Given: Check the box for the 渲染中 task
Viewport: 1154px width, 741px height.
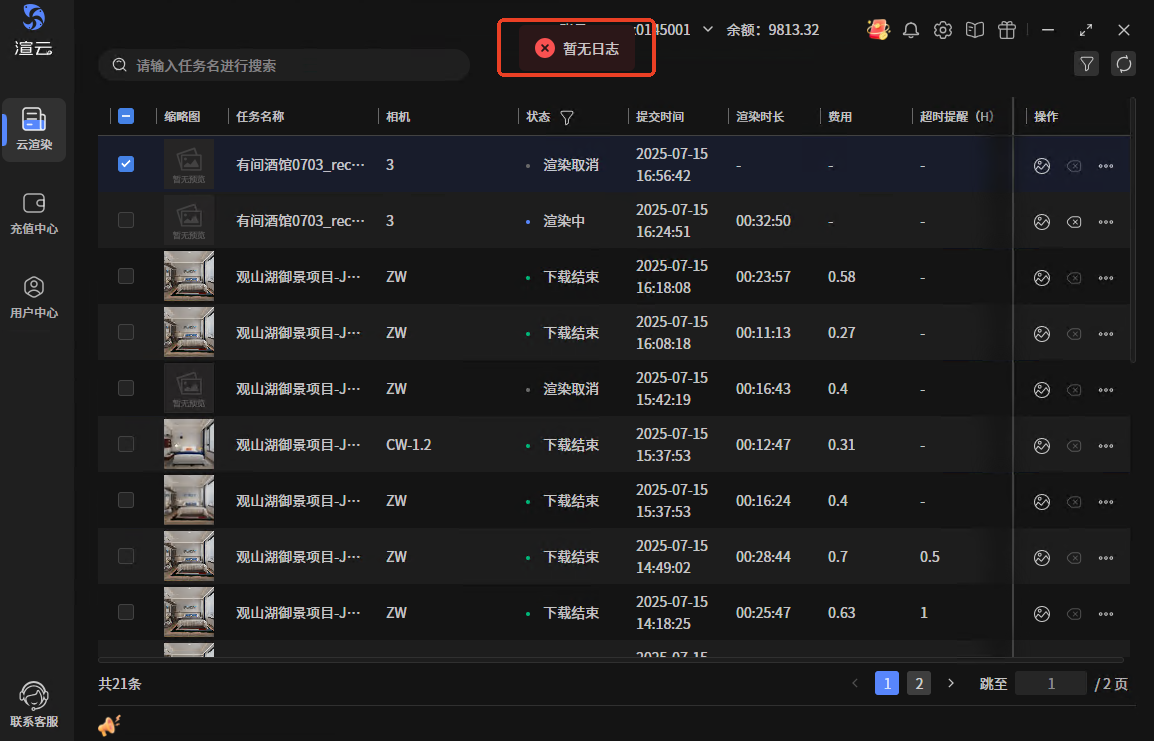Looking at the screenshot, I should tap(126, 220).
